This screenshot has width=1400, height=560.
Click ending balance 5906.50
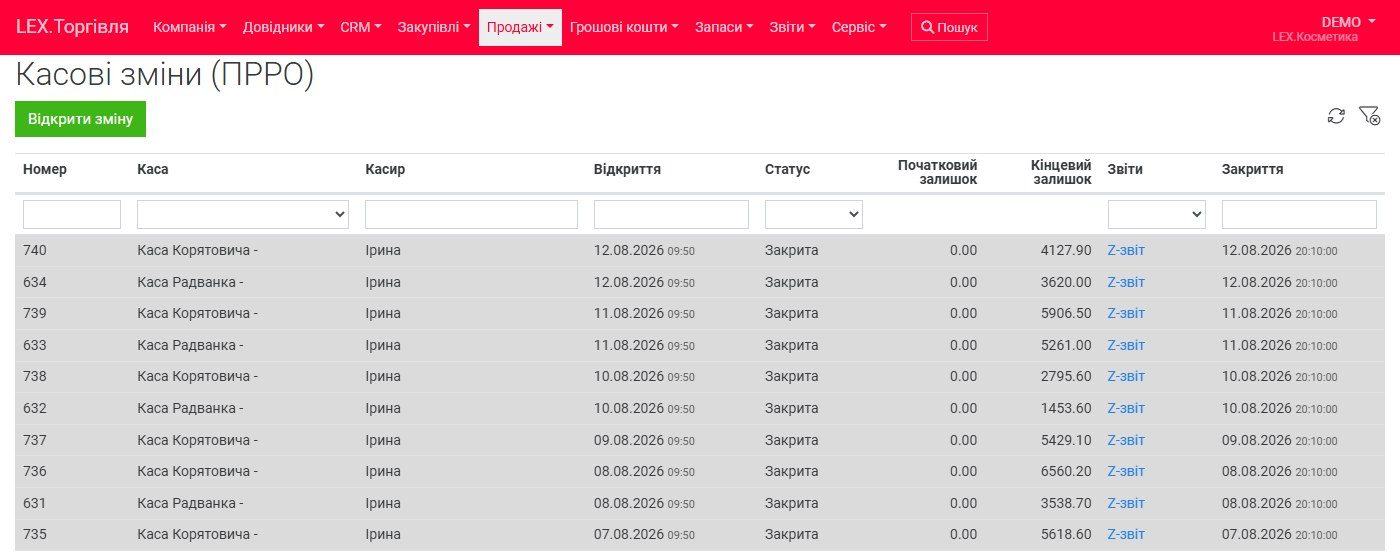click(1066, 313)
